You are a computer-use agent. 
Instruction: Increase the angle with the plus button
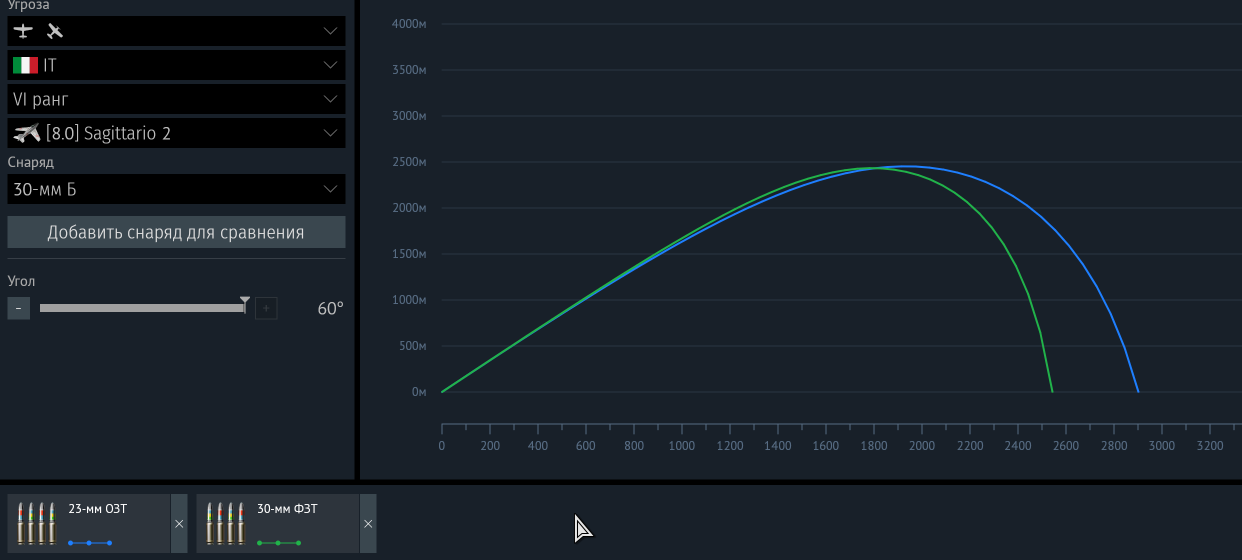click(x=266, y=308)
